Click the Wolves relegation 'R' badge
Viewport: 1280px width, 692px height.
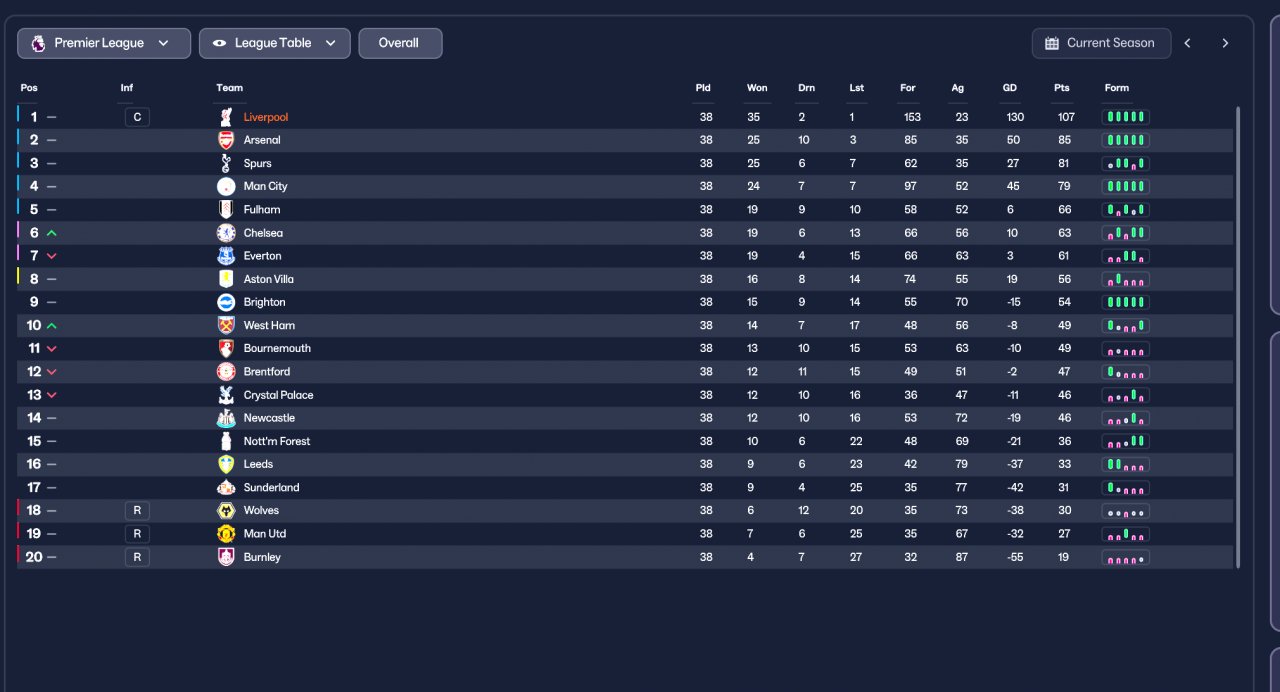pos(137,510)
